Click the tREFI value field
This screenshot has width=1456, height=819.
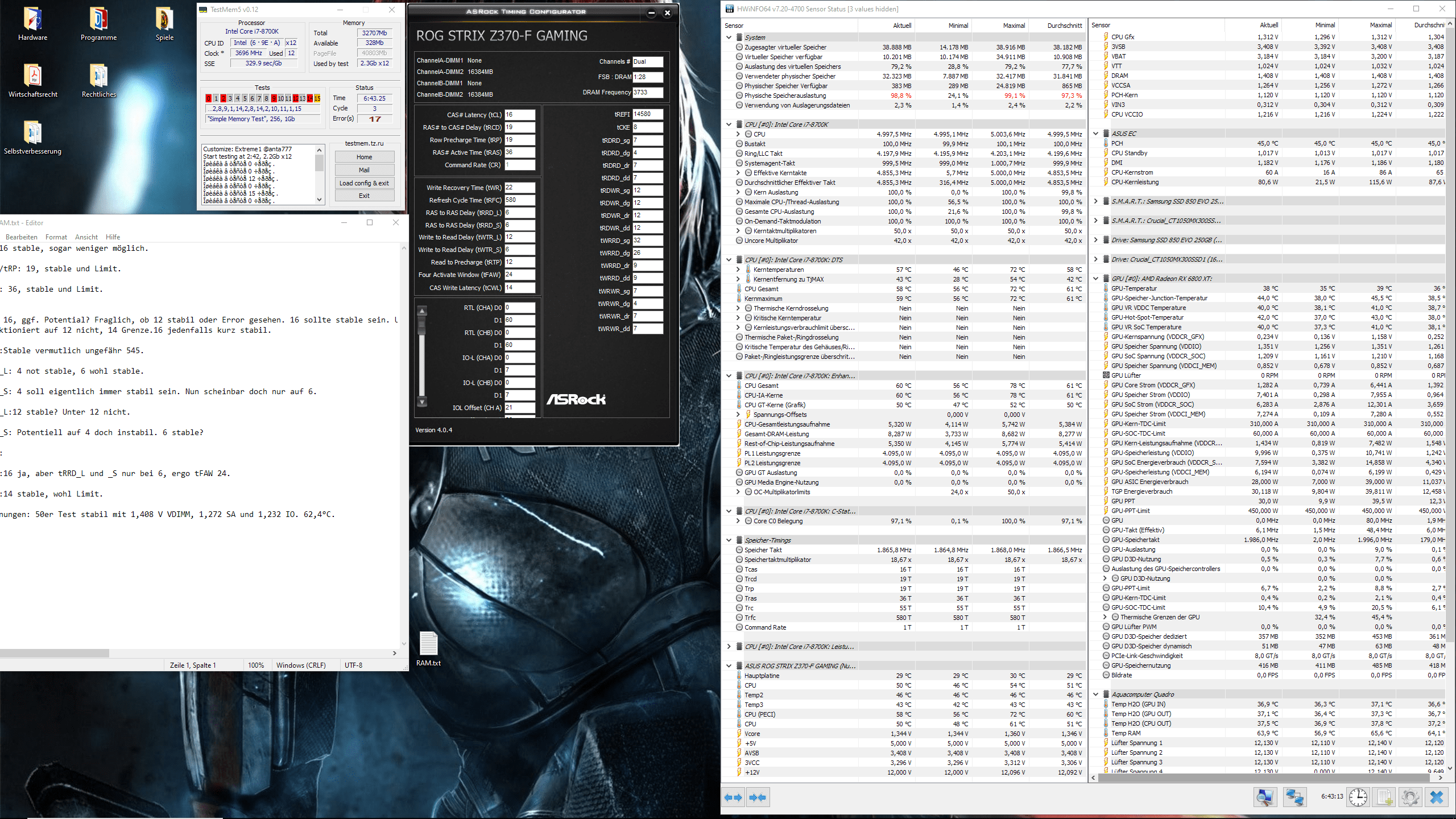pos(648,114)
